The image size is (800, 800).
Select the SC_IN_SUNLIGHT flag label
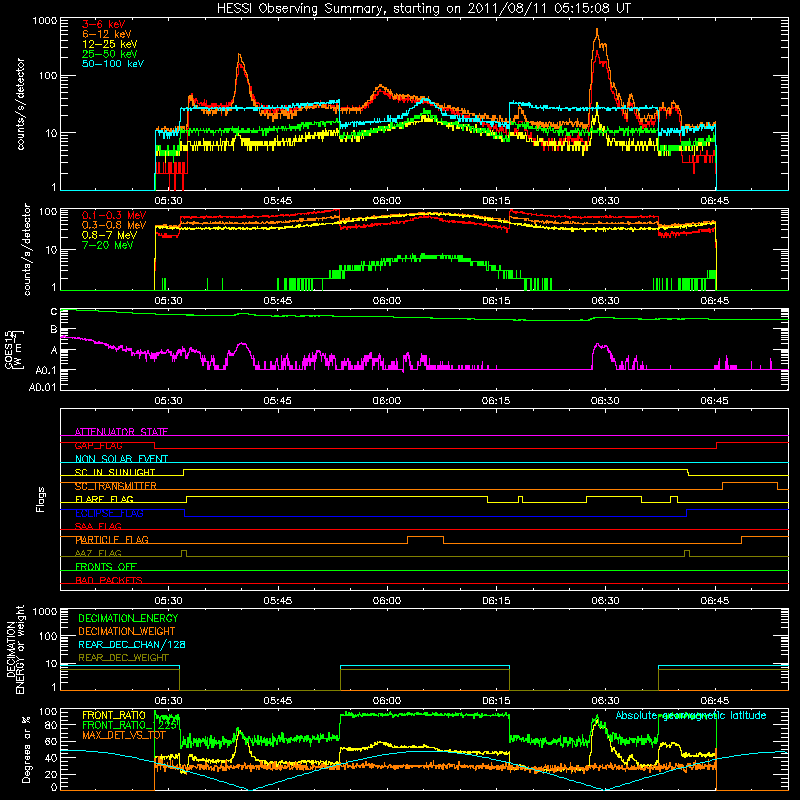[115, 472]
